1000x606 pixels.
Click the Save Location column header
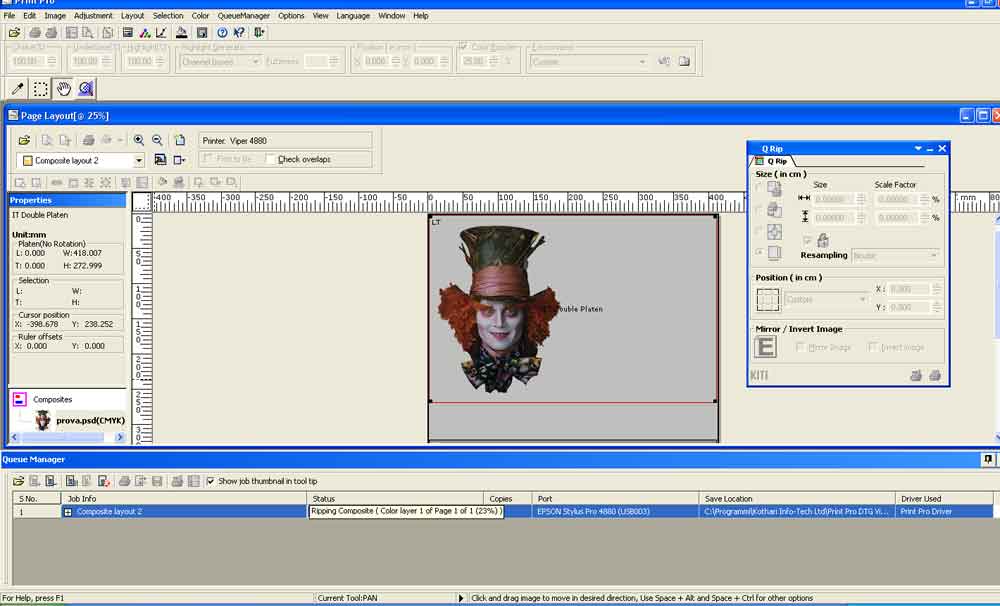(797, 499)
